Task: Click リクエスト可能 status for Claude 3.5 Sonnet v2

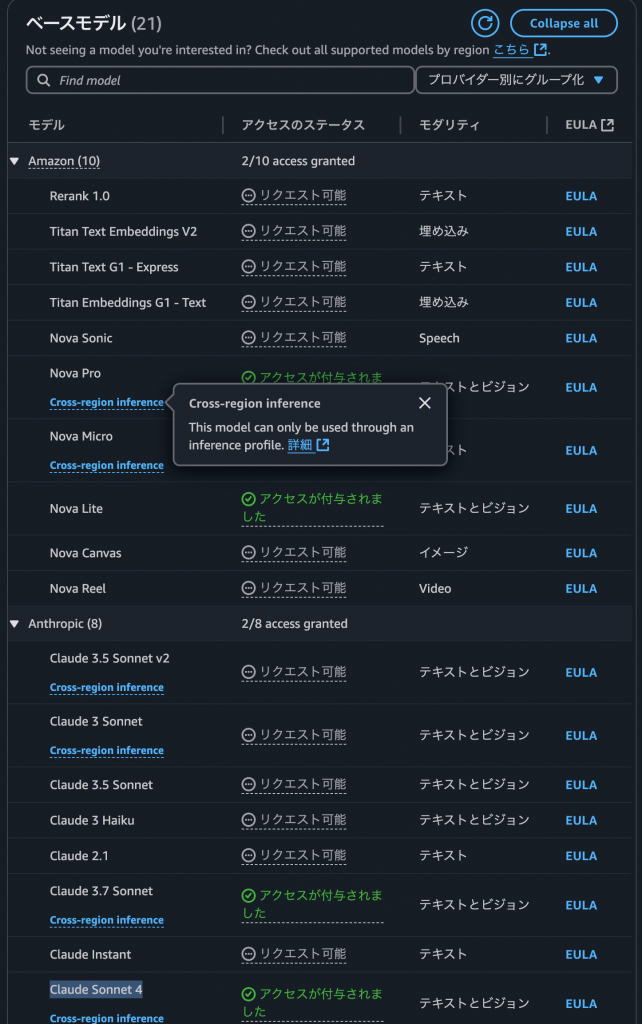Action: (294, 672)
